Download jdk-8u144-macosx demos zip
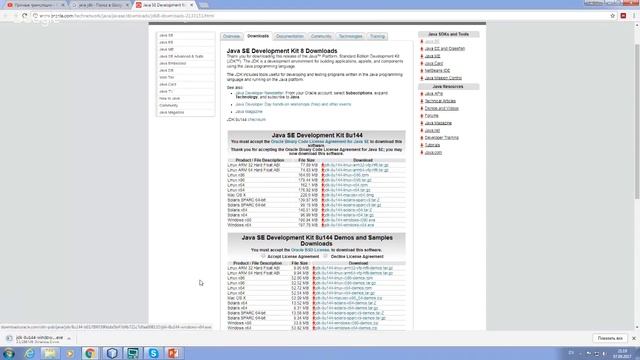The image size is (640, 360). pyautogui.click(x=349, y=298)
